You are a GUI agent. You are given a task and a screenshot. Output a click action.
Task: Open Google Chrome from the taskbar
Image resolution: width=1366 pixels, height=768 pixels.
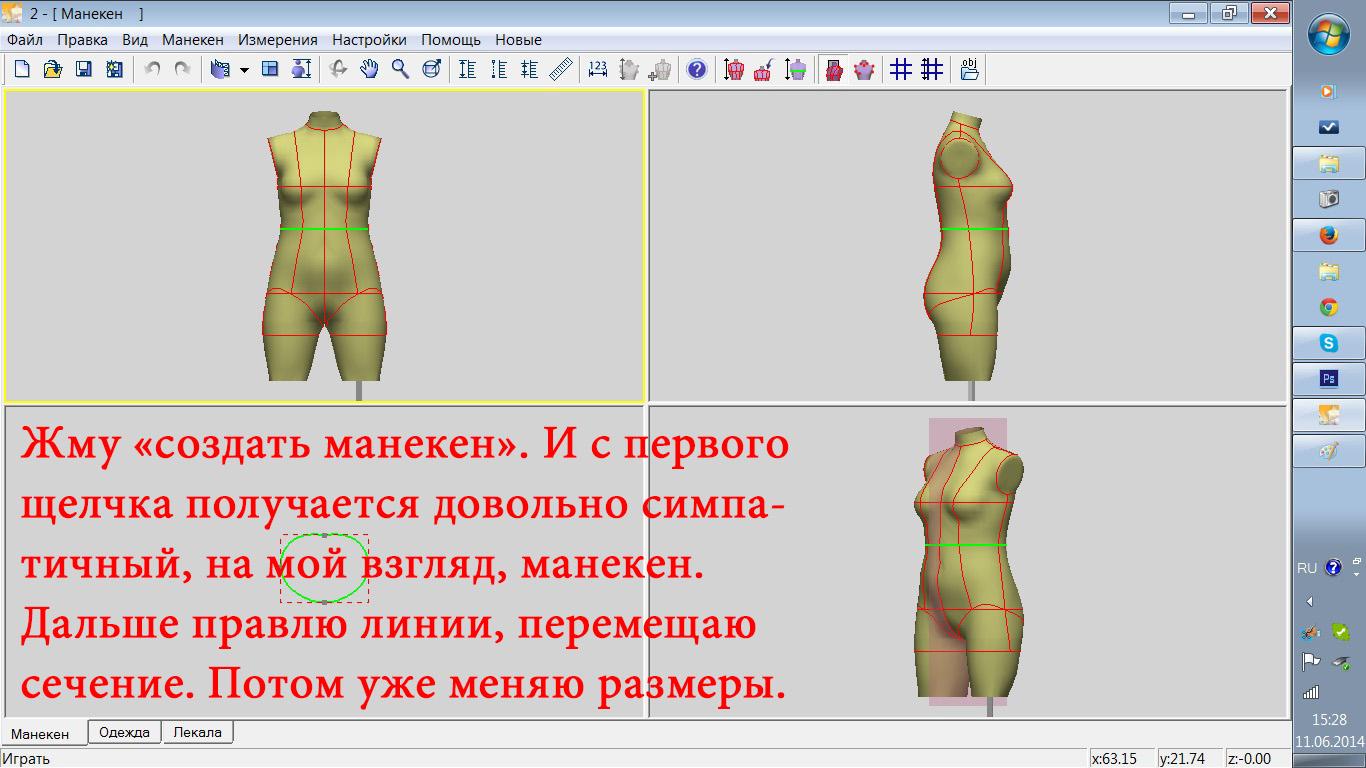pos(1329,307)
